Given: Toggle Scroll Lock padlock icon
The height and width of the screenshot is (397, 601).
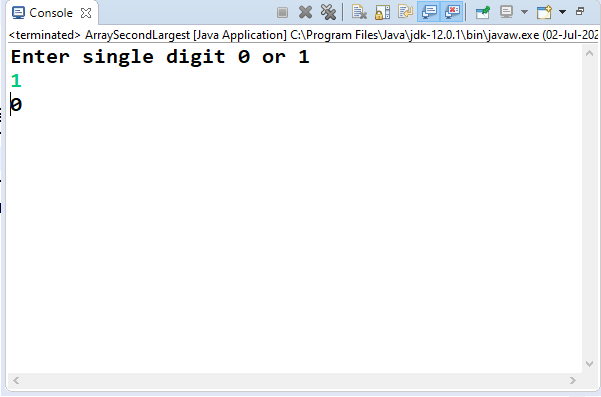Looking at the screenshot, I should pos(382,12).
